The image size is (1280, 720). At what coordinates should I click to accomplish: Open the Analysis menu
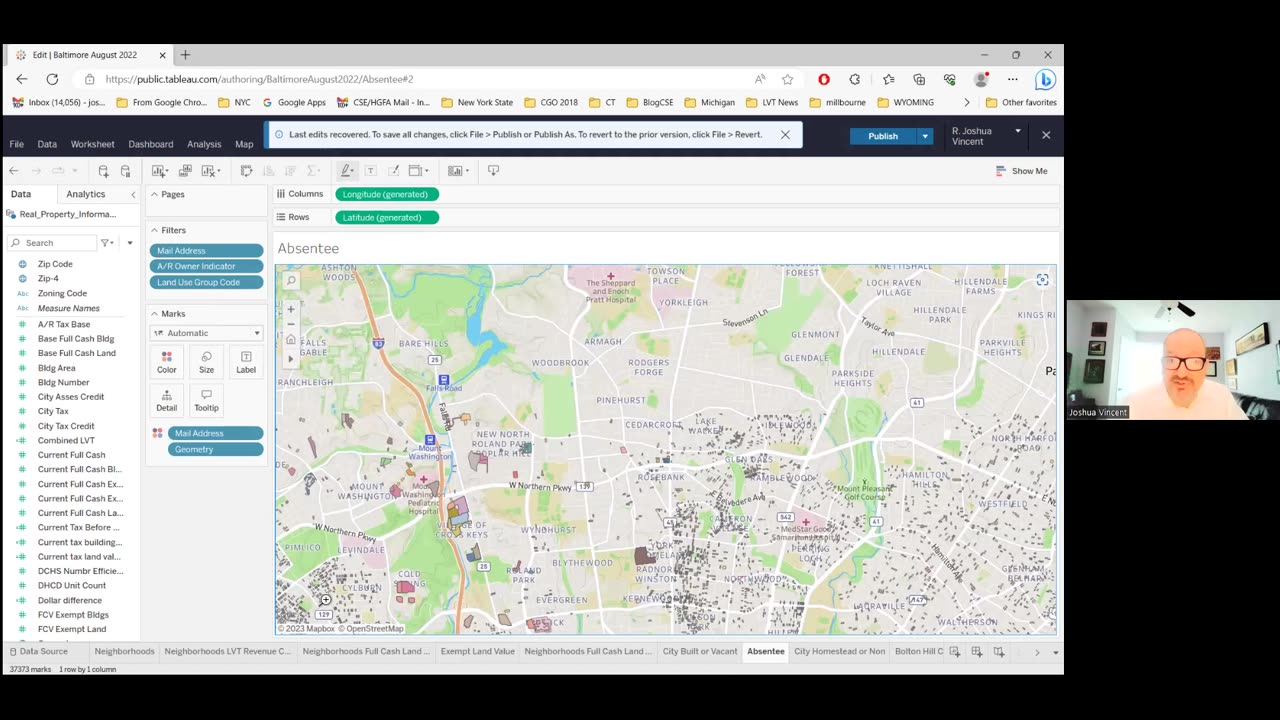[x=204, y=144]
